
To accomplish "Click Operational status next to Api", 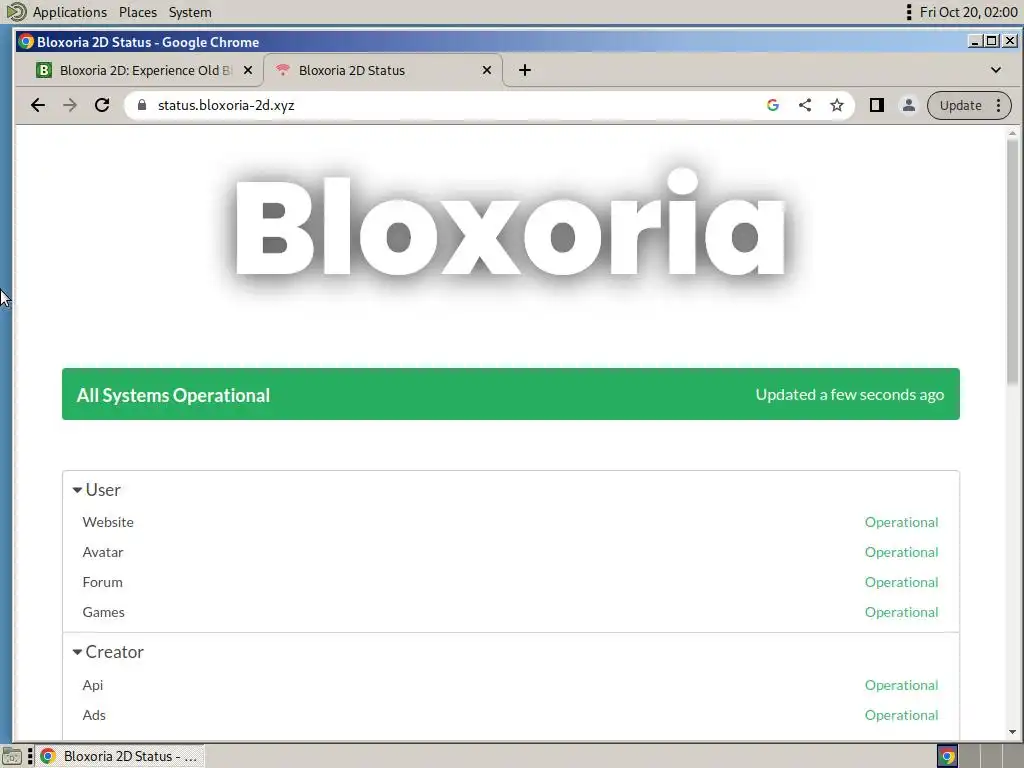I will (901, 685).
